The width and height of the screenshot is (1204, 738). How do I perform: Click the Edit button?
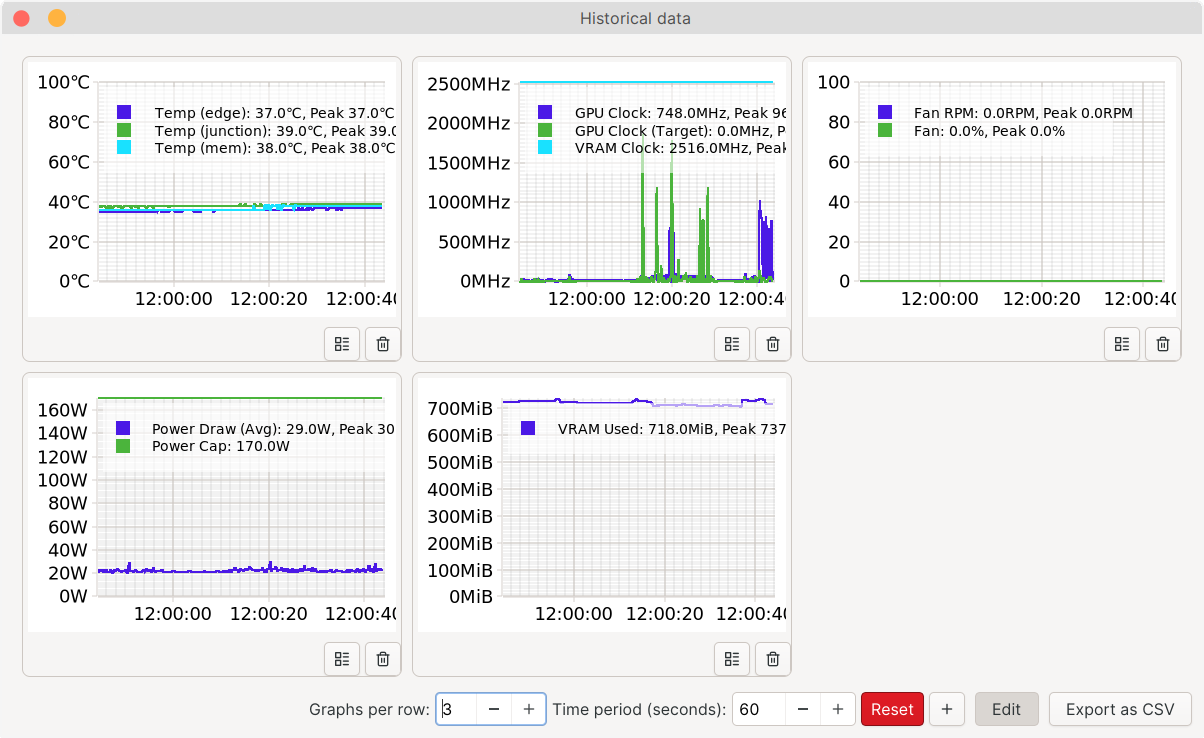point(1007,709)
